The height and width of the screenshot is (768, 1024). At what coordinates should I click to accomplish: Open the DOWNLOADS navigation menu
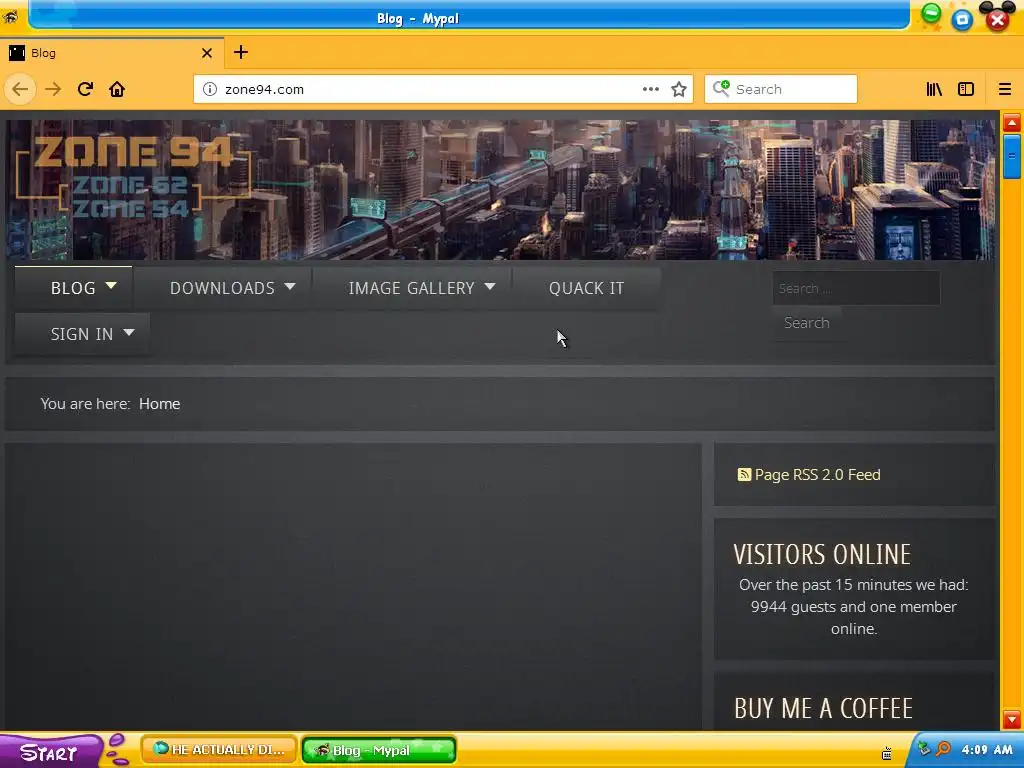(222, 288)
